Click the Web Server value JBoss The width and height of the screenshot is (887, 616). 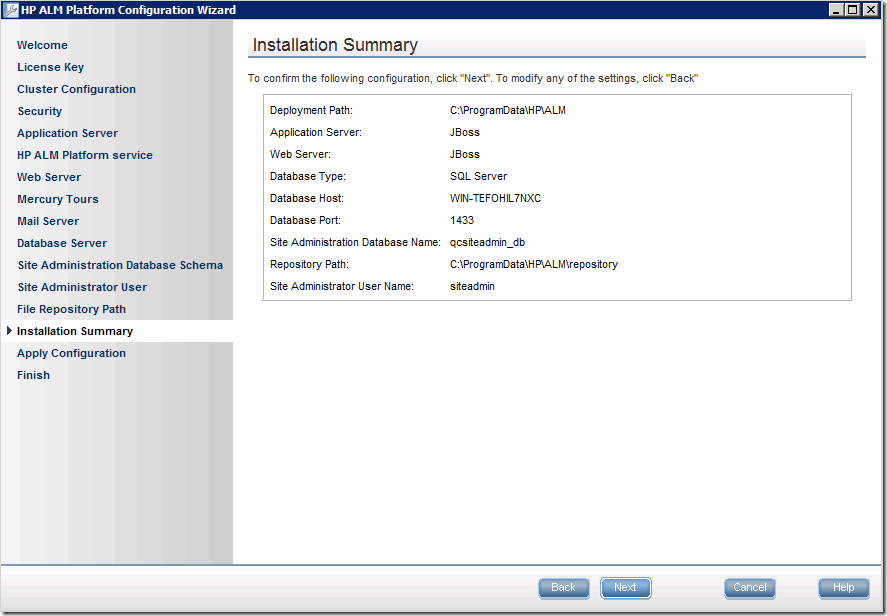pyautogui.click(x=464, y=155)
